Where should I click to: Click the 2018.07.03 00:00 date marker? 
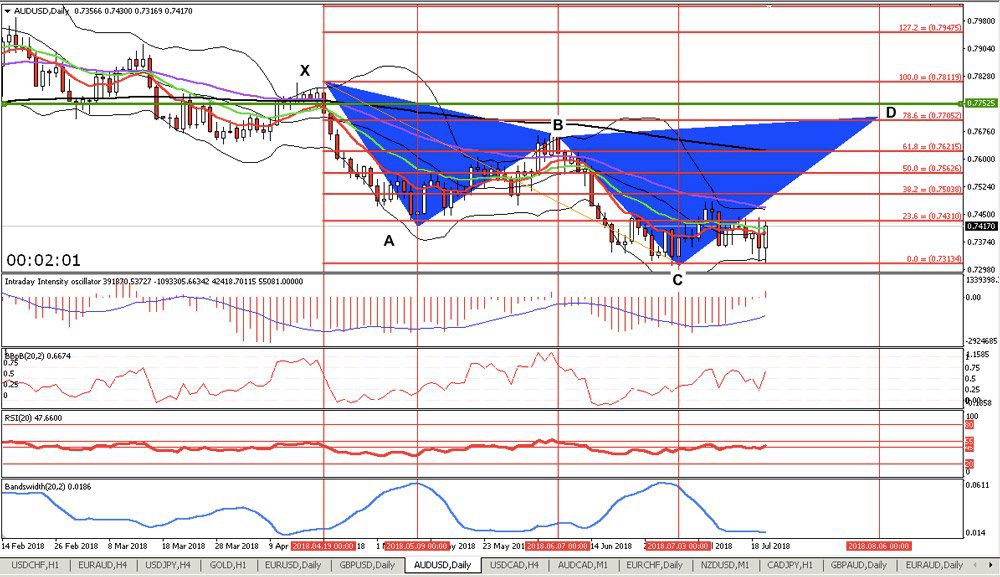coord(677,545)
